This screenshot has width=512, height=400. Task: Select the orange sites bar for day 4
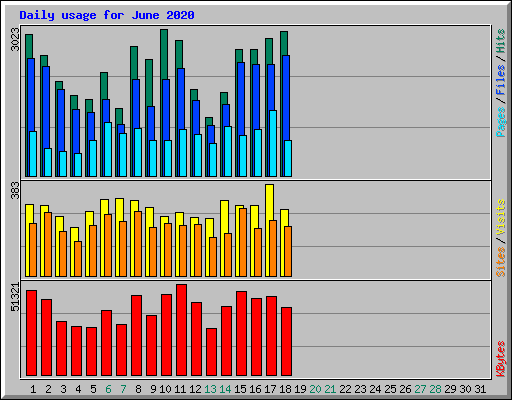[x=78, y=259]
